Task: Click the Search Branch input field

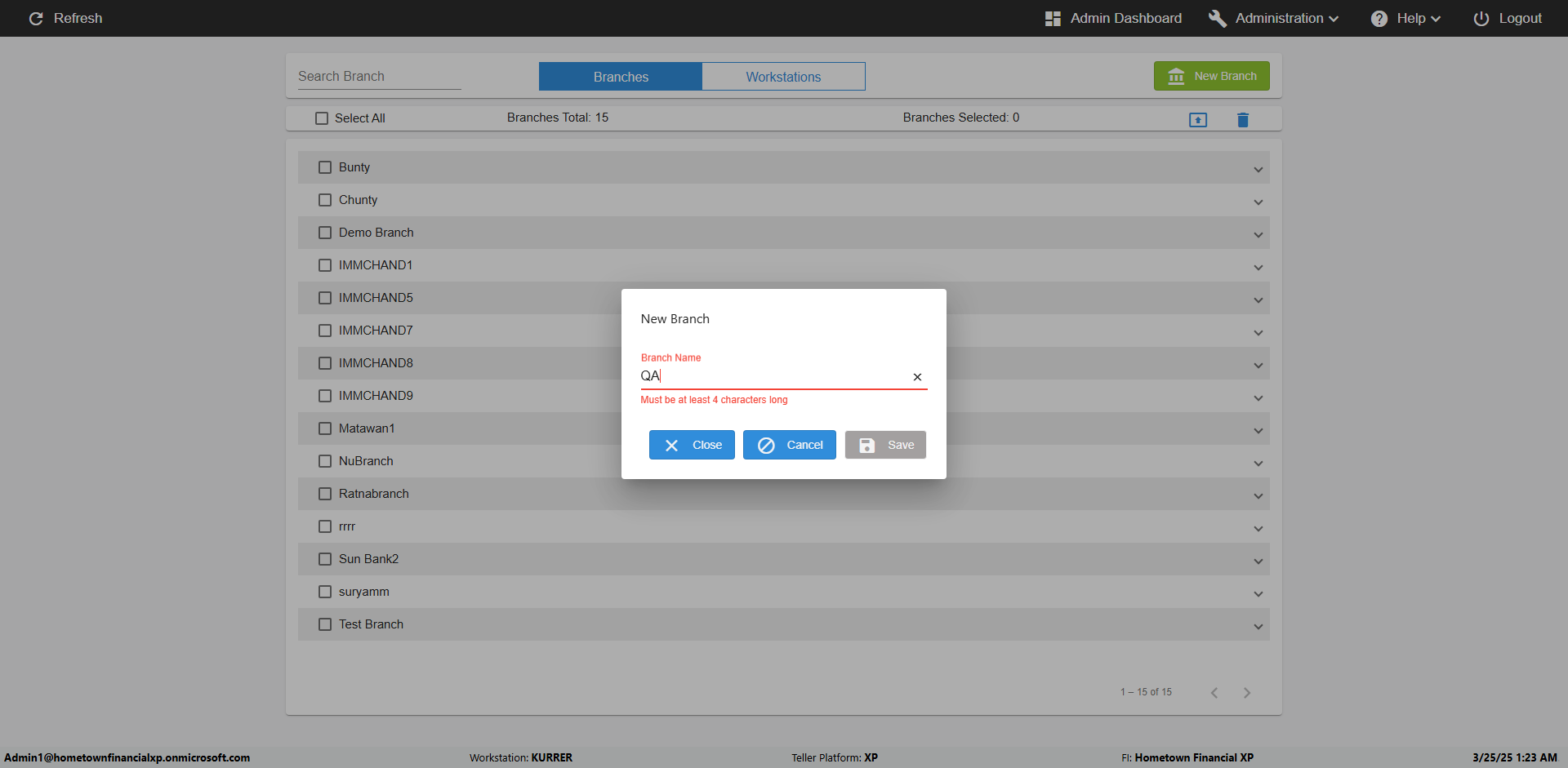Action: click(380, 76)
